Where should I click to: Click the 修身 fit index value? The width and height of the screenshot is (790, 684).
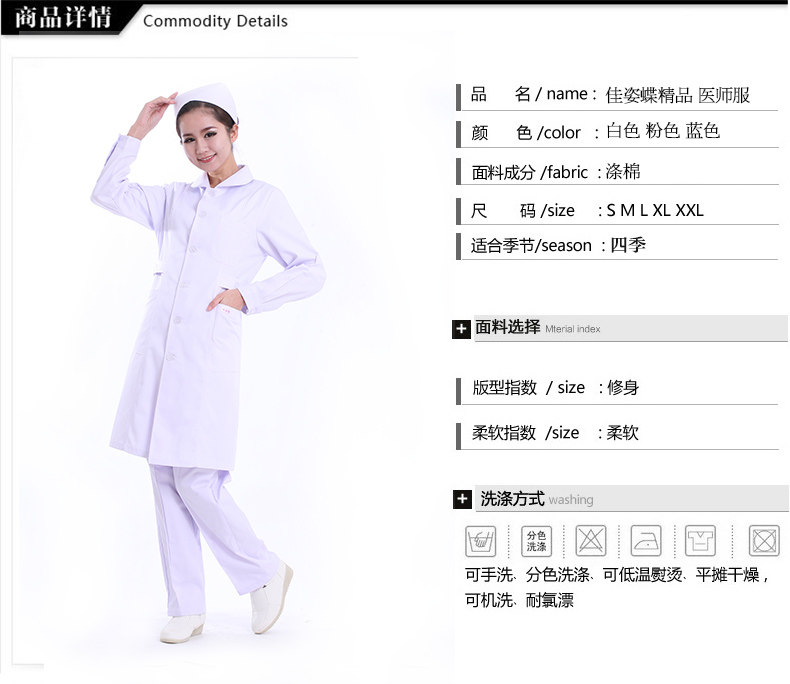click(623, 387)
